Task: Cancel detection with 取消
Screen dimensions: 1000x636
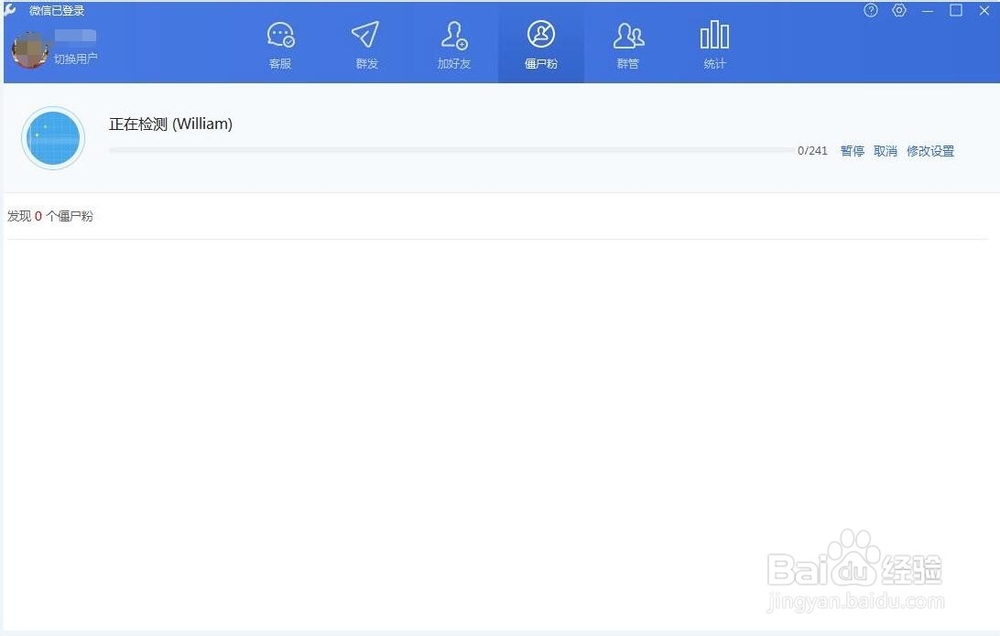Action: (885, 151)
